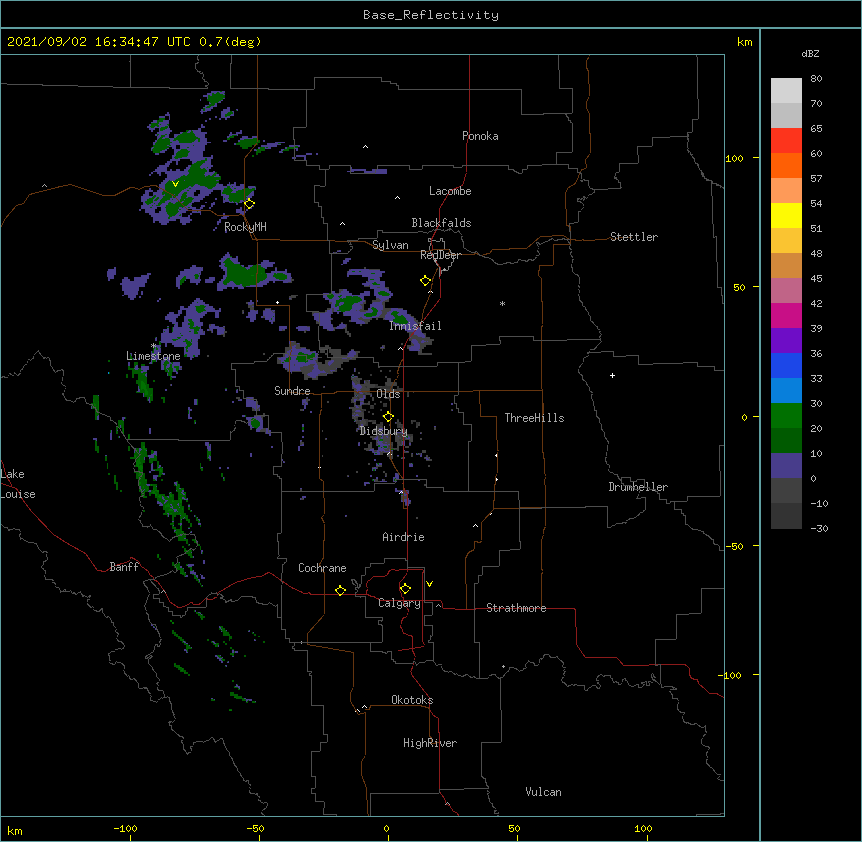
Task: Click the Base_Reflectivity title text
Action: point(431,15)
